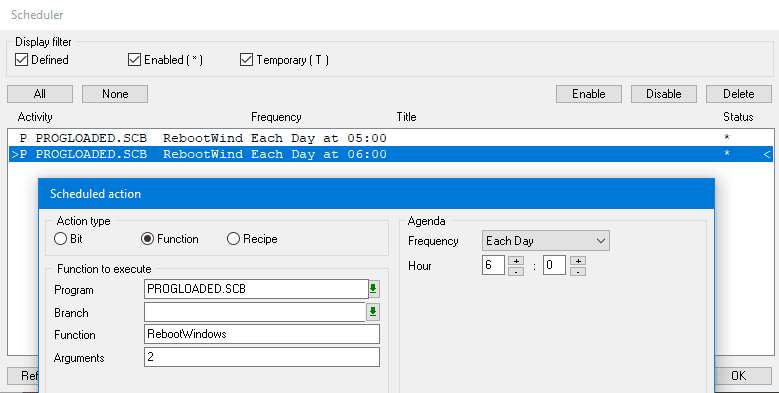The width and height of the screenshot is (779, 393).
Task: Focus the Function field RebootWindows
Action: pyautogui.click(x=262, y=334)
